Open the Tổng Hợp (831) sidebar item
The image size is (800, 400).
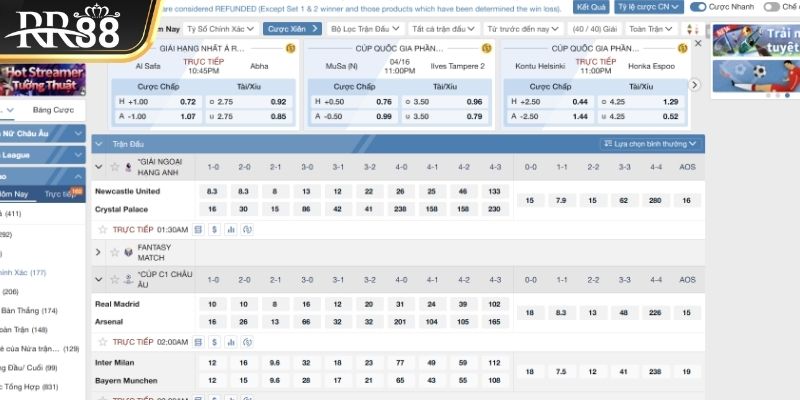(x=29, y=387)
